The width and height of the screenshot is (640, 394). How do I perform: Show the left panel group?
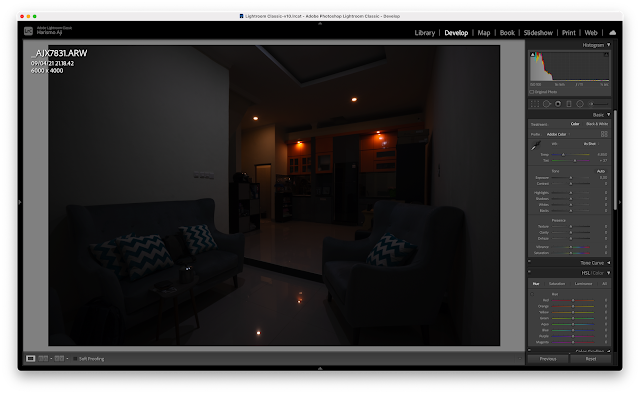[20, 202]
